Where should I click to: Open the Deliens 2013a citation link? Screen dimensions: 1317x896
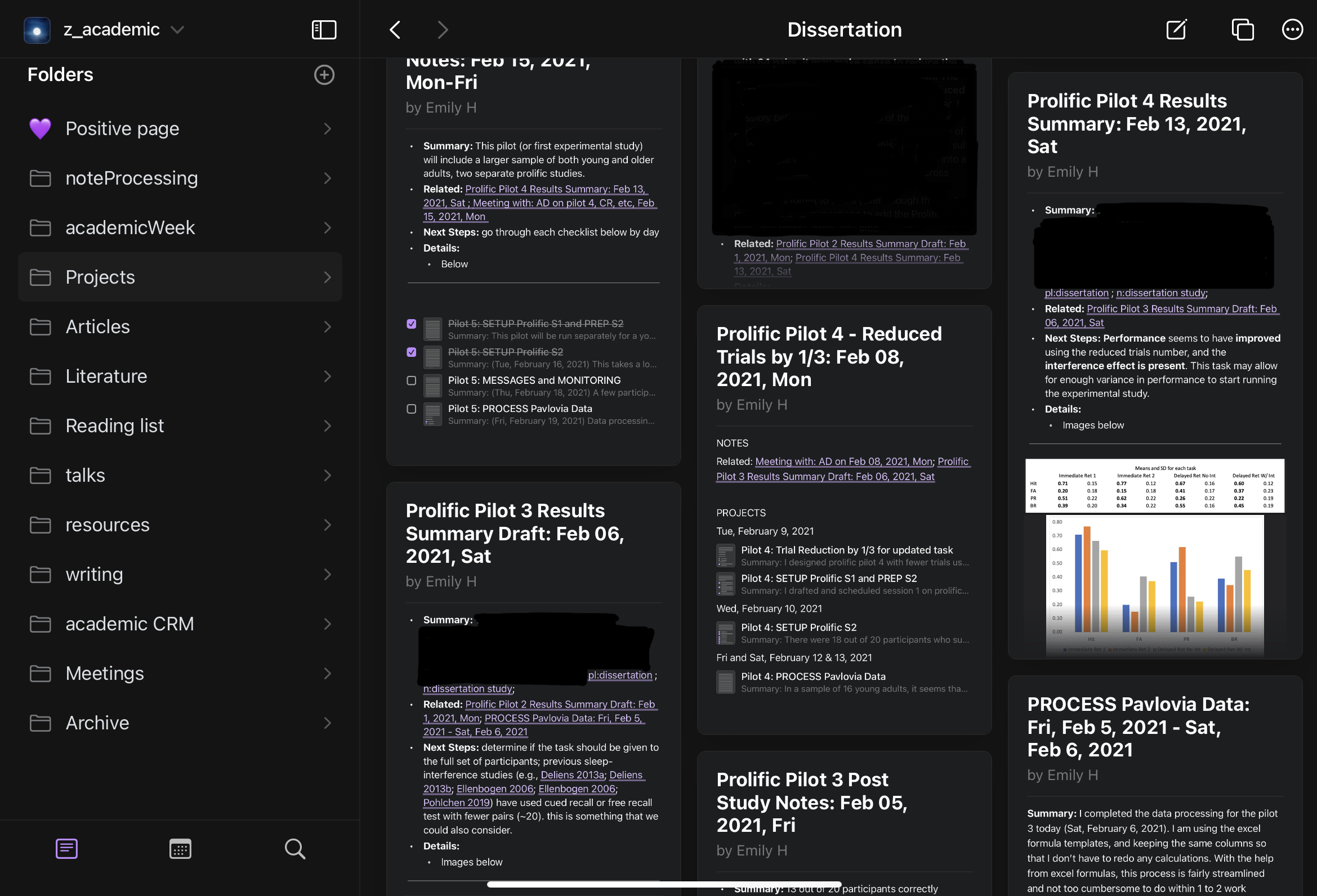pos(573,775)
